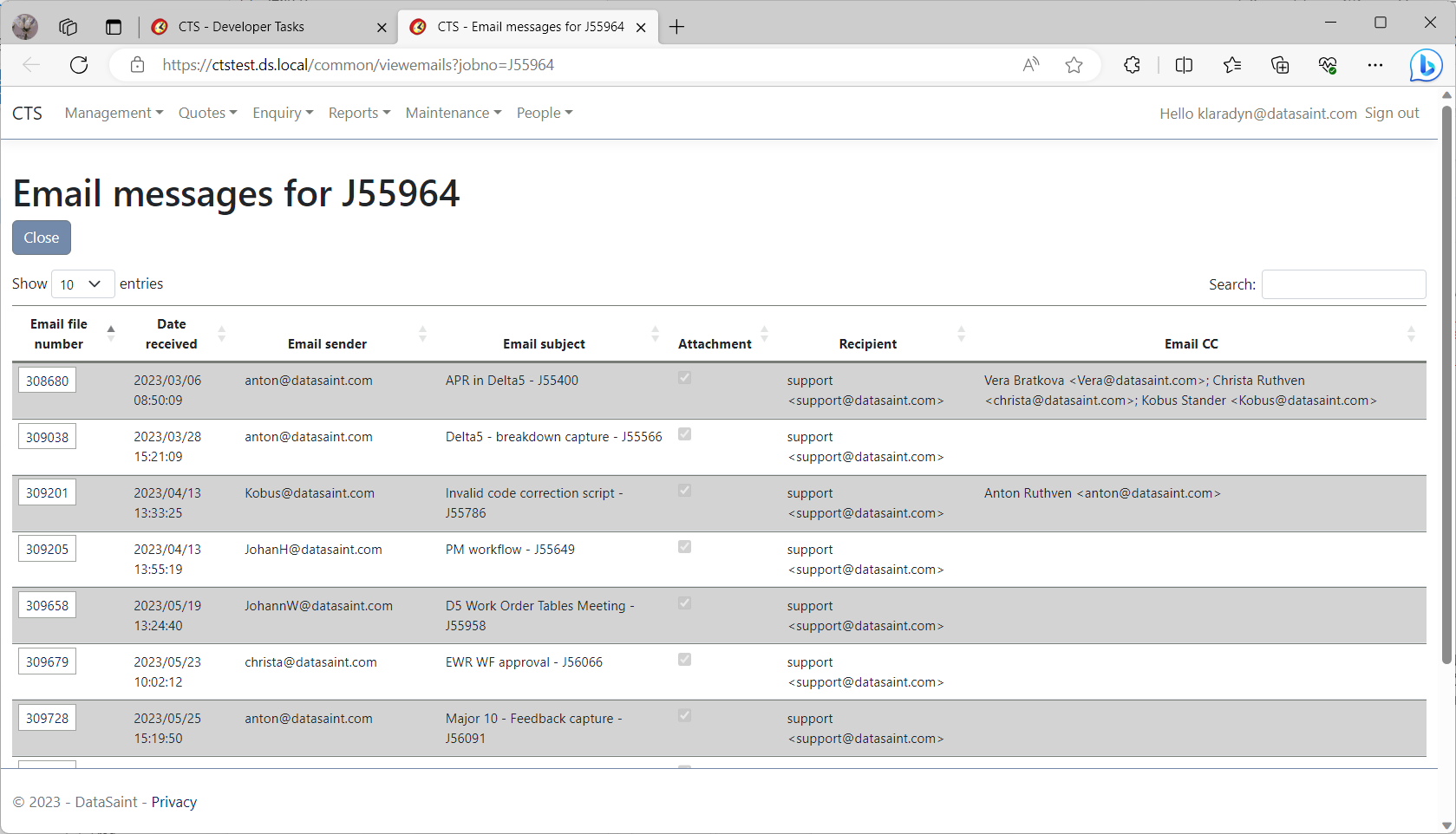Click the Close button
This screenshot has height=834, width=1456.
[42, 238]
